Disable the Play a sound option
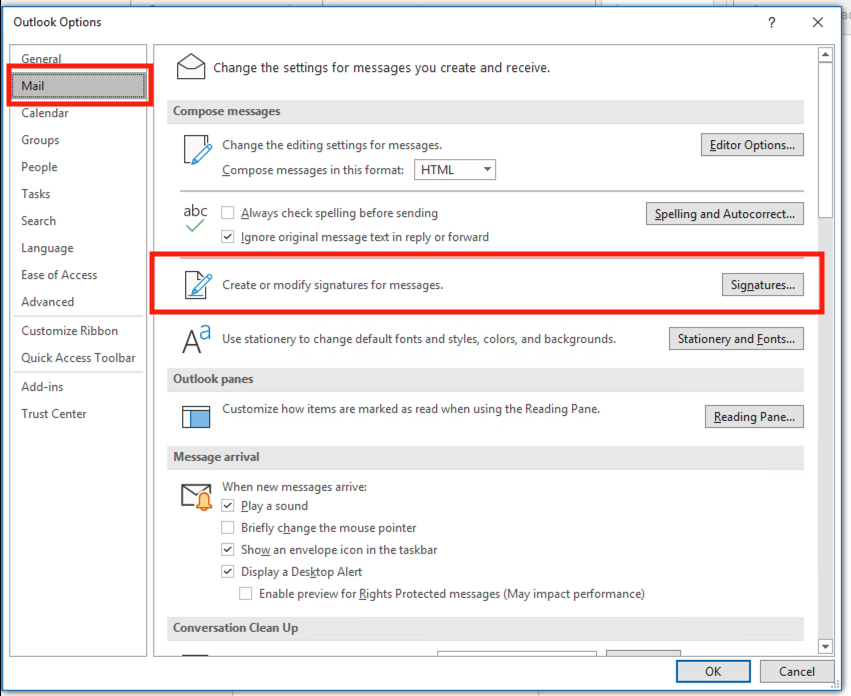 pos(228,505)
